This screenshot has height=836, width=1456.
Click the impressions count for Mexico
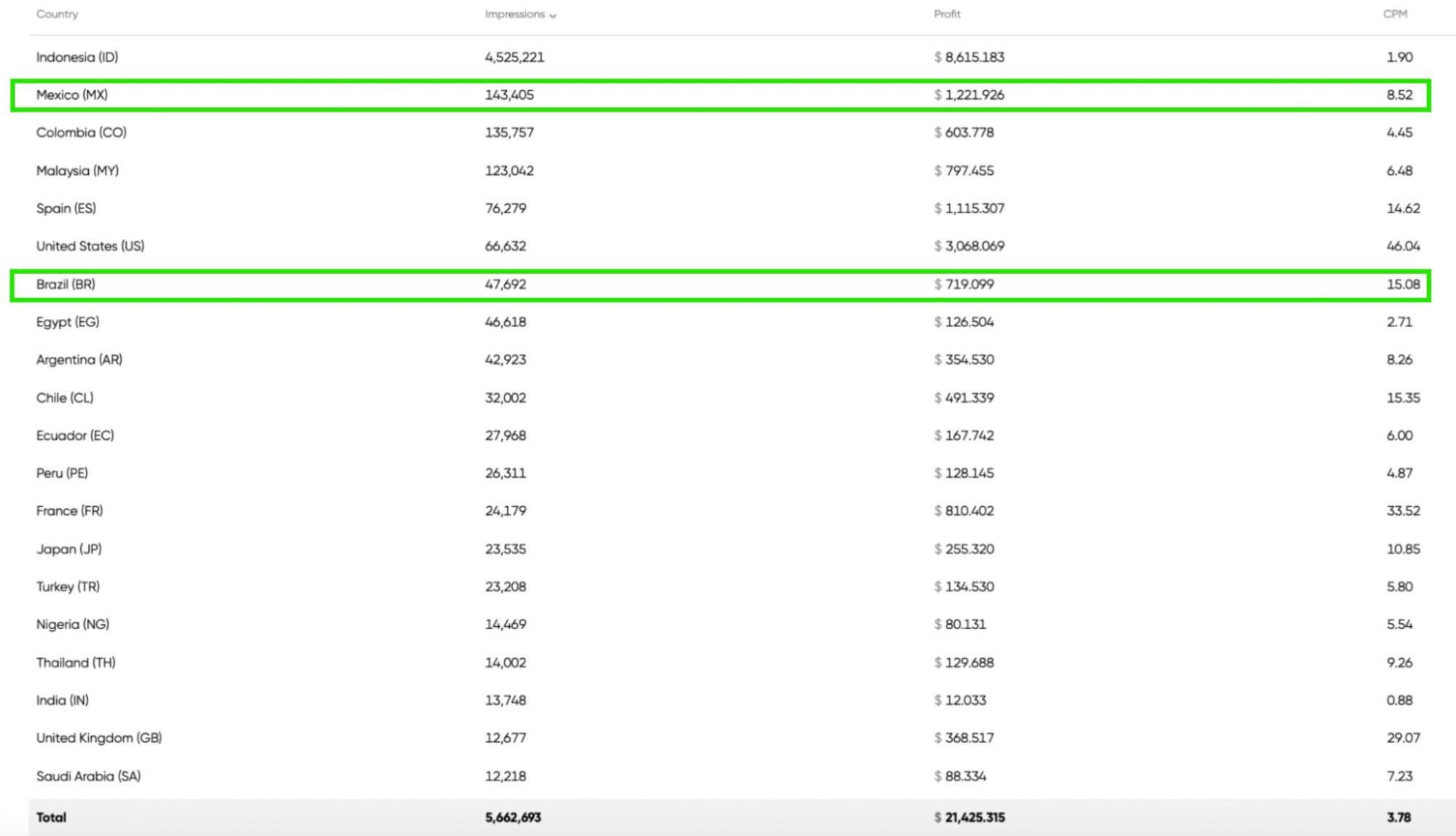click(x=509, y=94)
